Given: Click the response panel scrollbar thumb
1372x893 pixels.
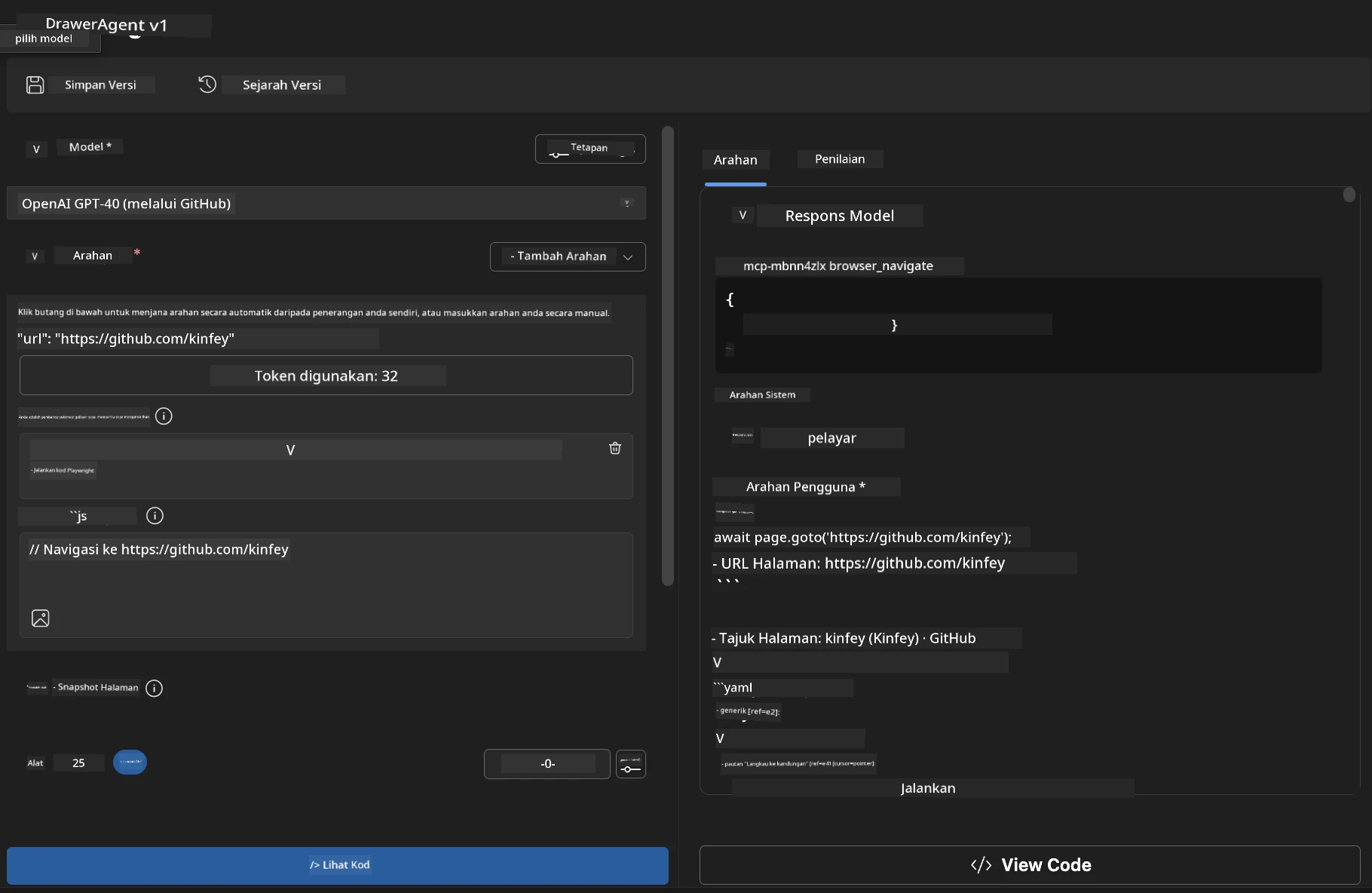Looking at the screenshot, I should [1349, 195].
